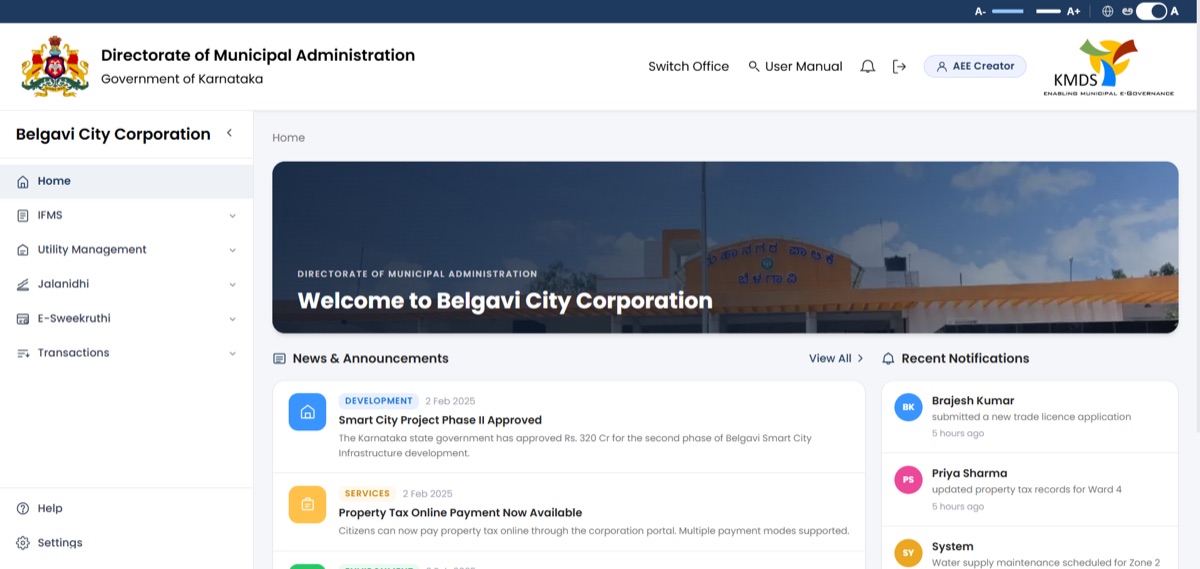The image size is (1200, 569).
Task: Open the View All announcements link
Action: pos(836,358)
